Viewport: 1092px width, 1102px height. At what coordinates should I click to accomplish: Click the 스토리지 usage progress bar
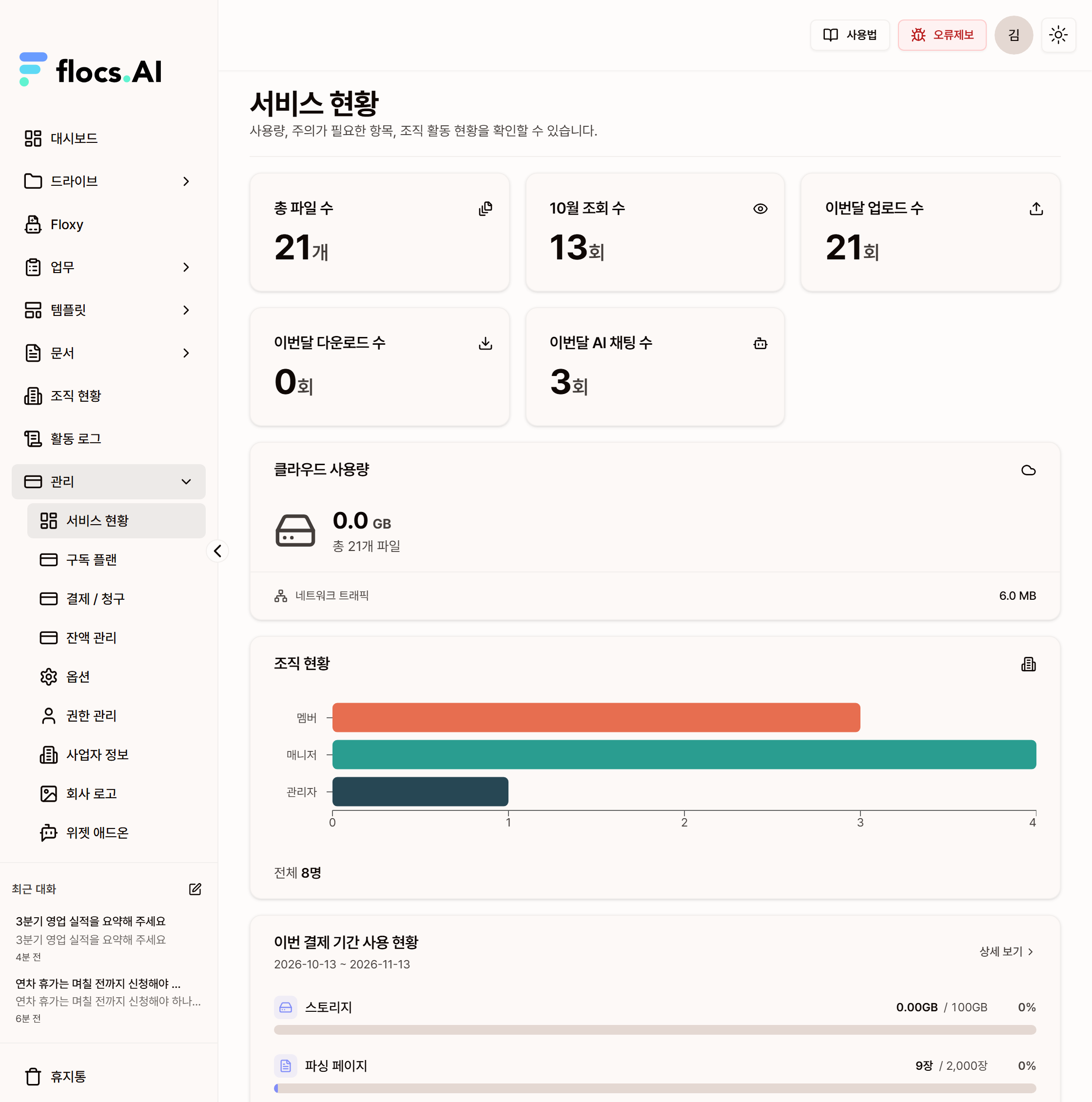655,1029
